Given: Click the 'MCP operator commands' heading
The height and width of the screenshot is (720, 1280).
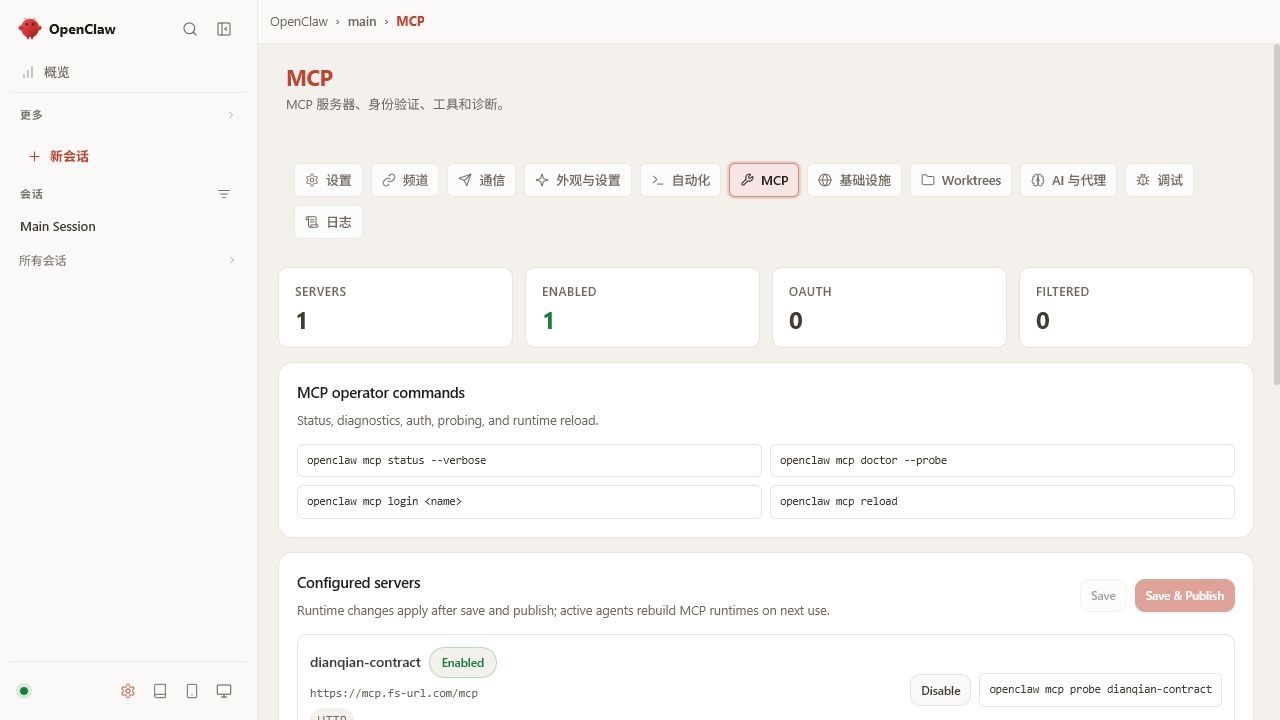Looking at the screenshot, I should coord(381,393).
